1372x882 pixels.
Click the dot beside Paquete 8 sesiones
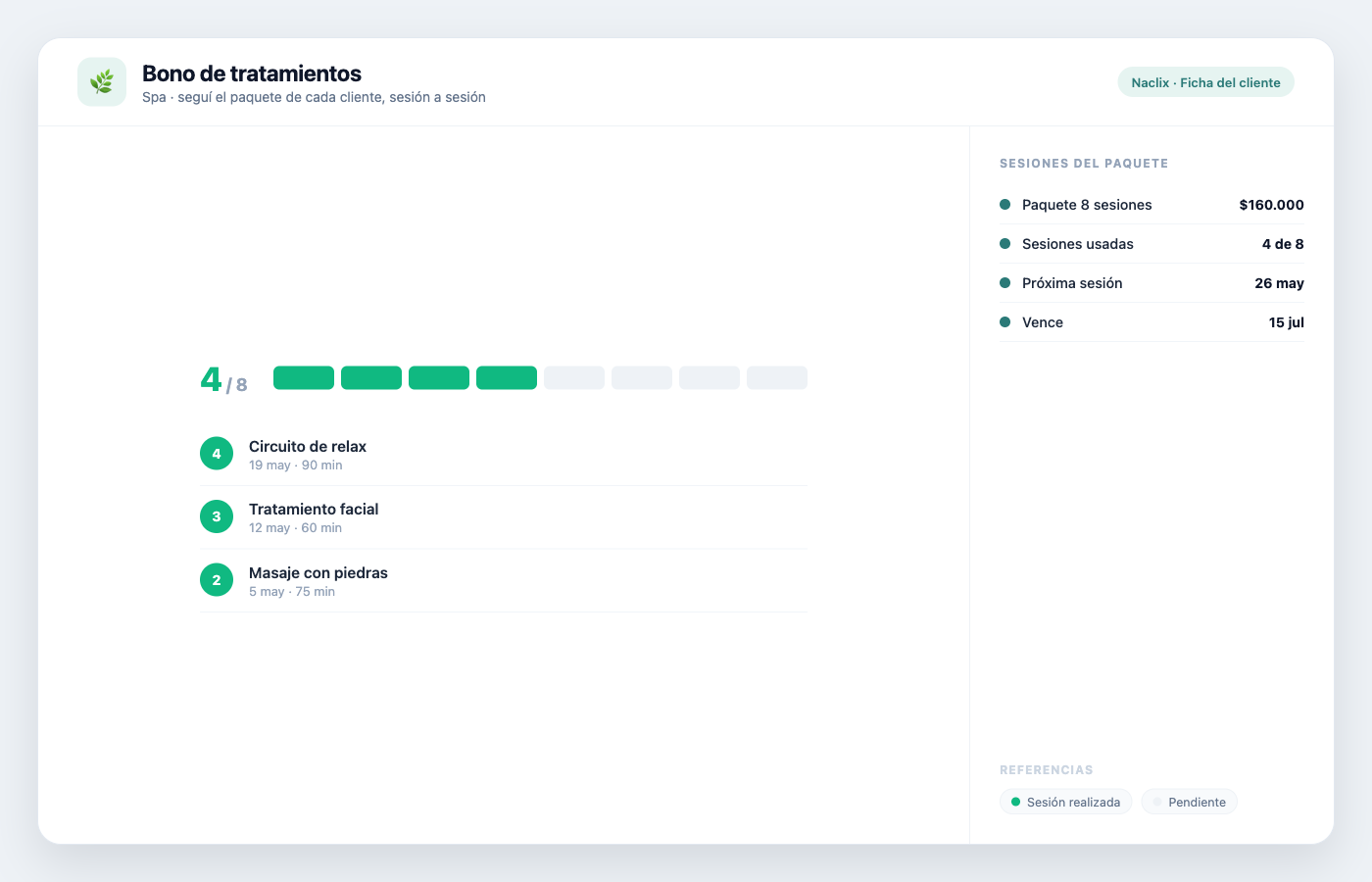[x=1004, y=205]
